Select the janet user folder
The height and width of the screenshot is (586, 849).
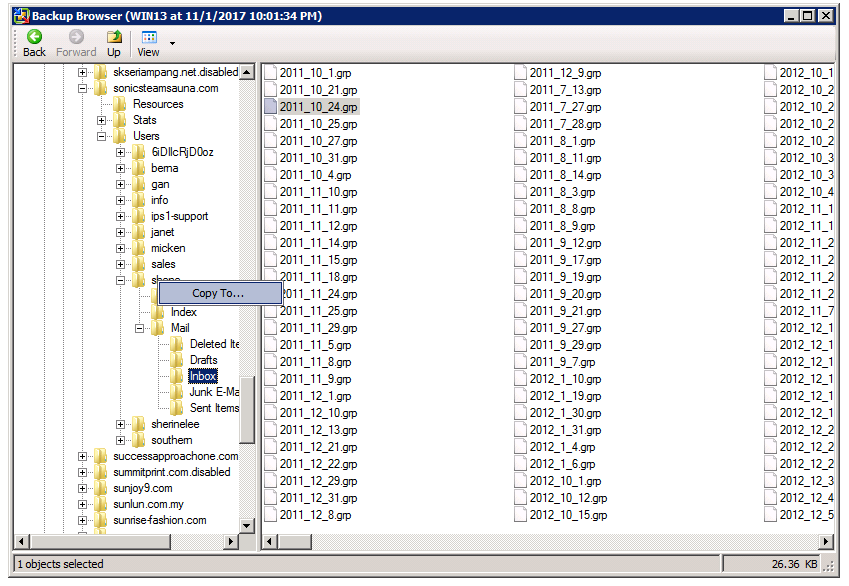(162, 232)
